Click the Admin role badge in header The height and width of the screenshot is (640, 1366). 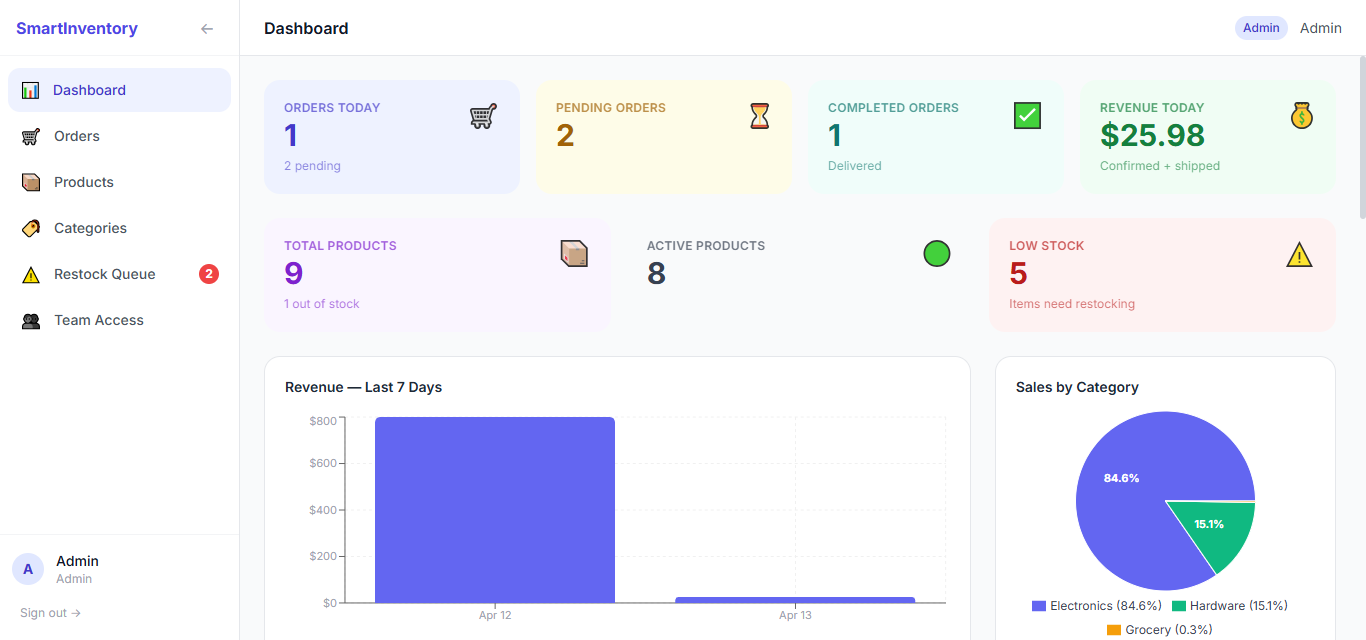tap(1261, 28)
